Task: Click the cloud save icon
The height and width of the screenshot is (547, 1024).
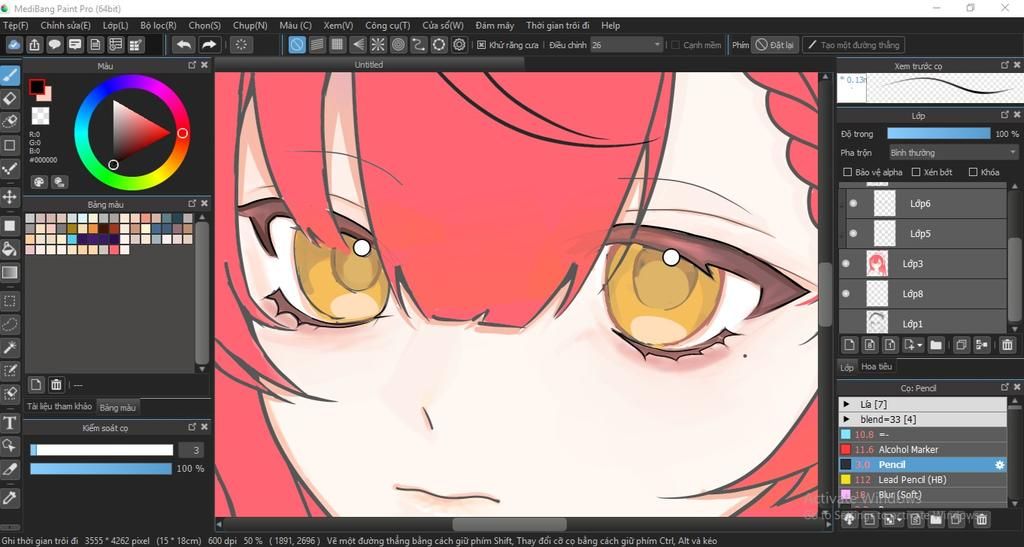Action: (x=14, y=44)
